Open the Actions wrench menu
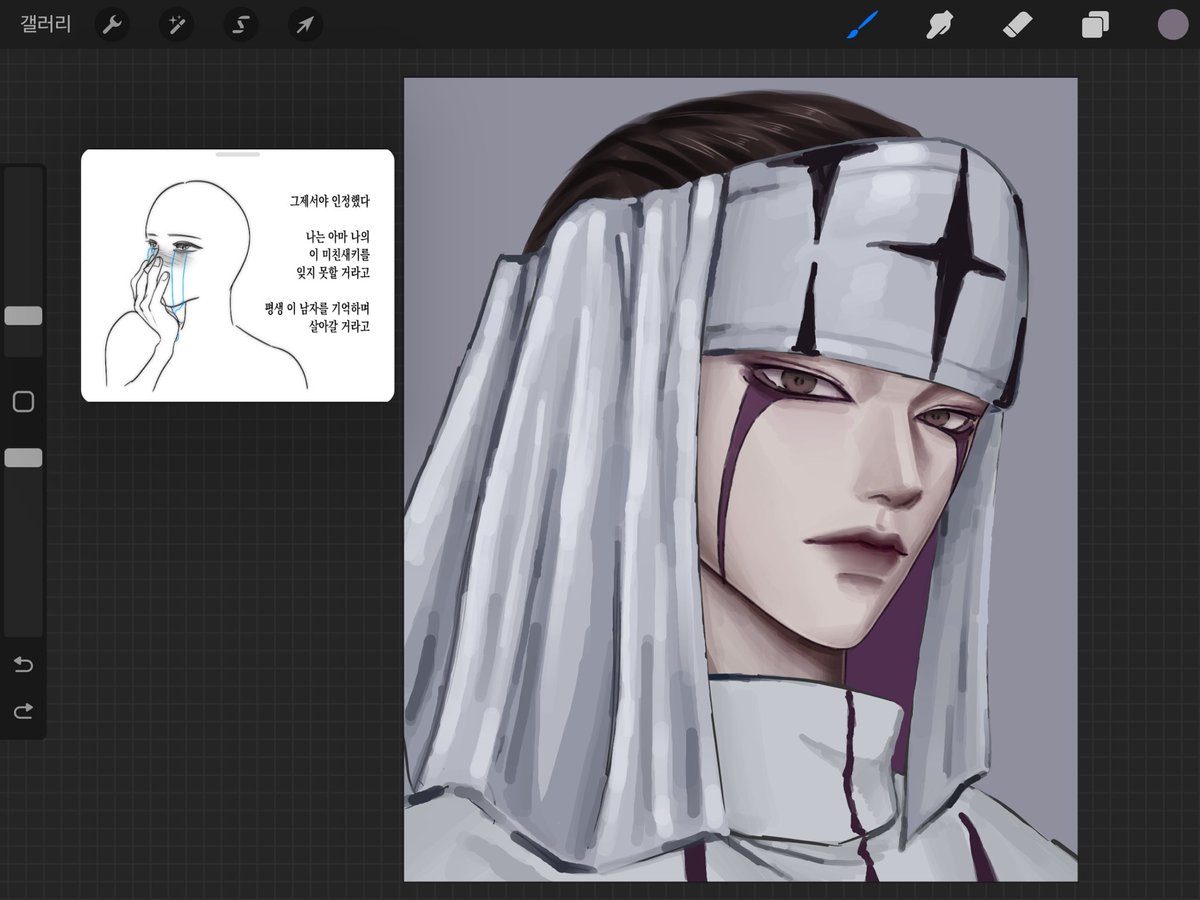 point(112,24)
